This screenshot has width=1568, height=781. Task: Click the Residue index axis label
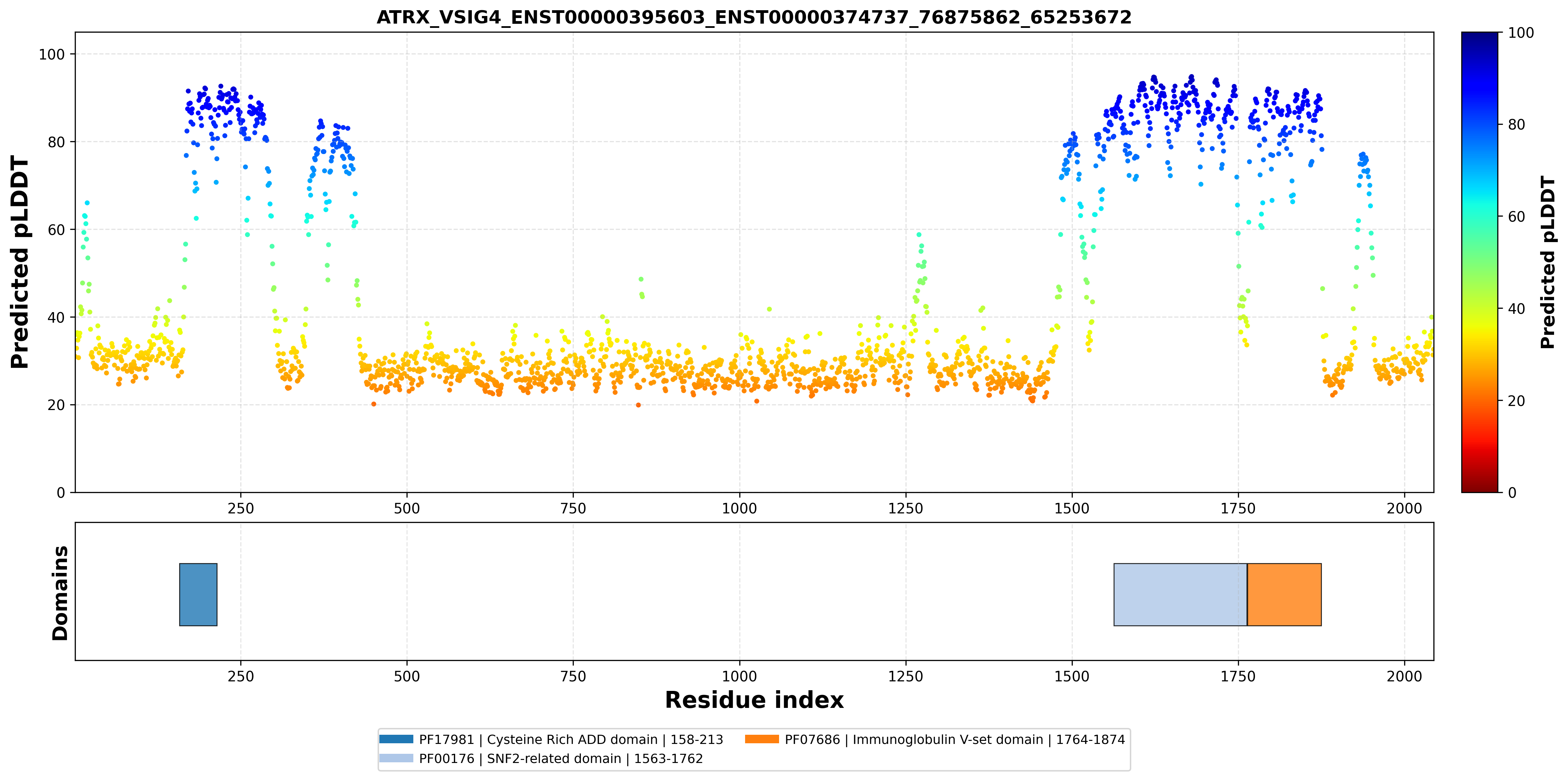pyautogui.click(x=754, y=700)
